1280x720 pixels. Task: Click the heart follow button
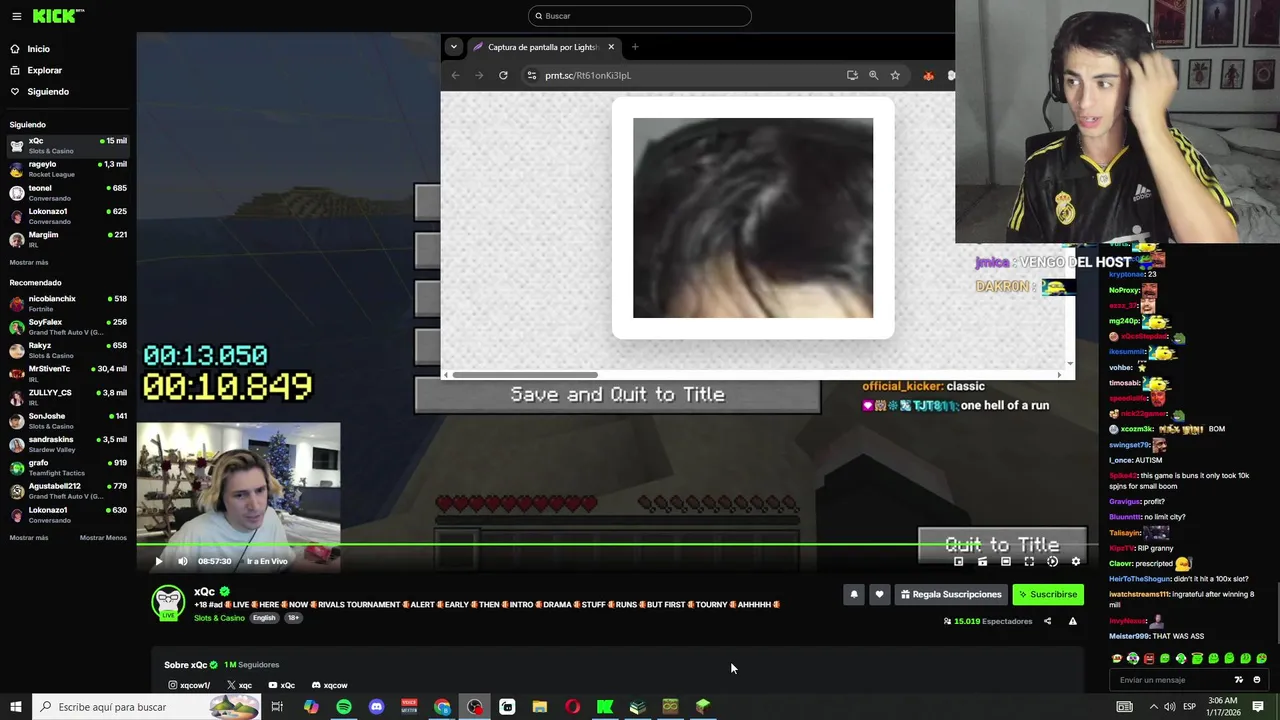(x=879, y=594)
